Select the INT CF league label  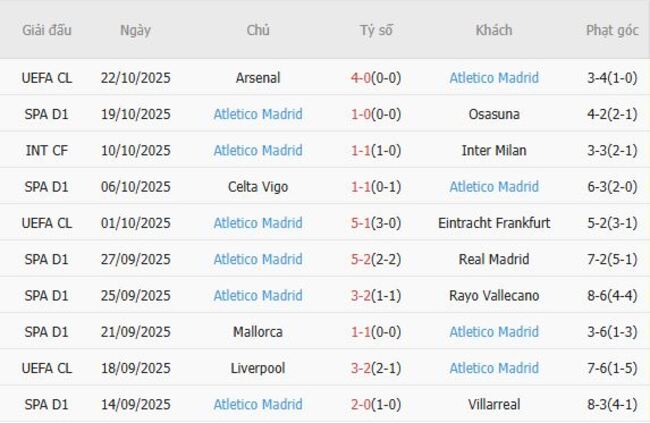point(46,150)
